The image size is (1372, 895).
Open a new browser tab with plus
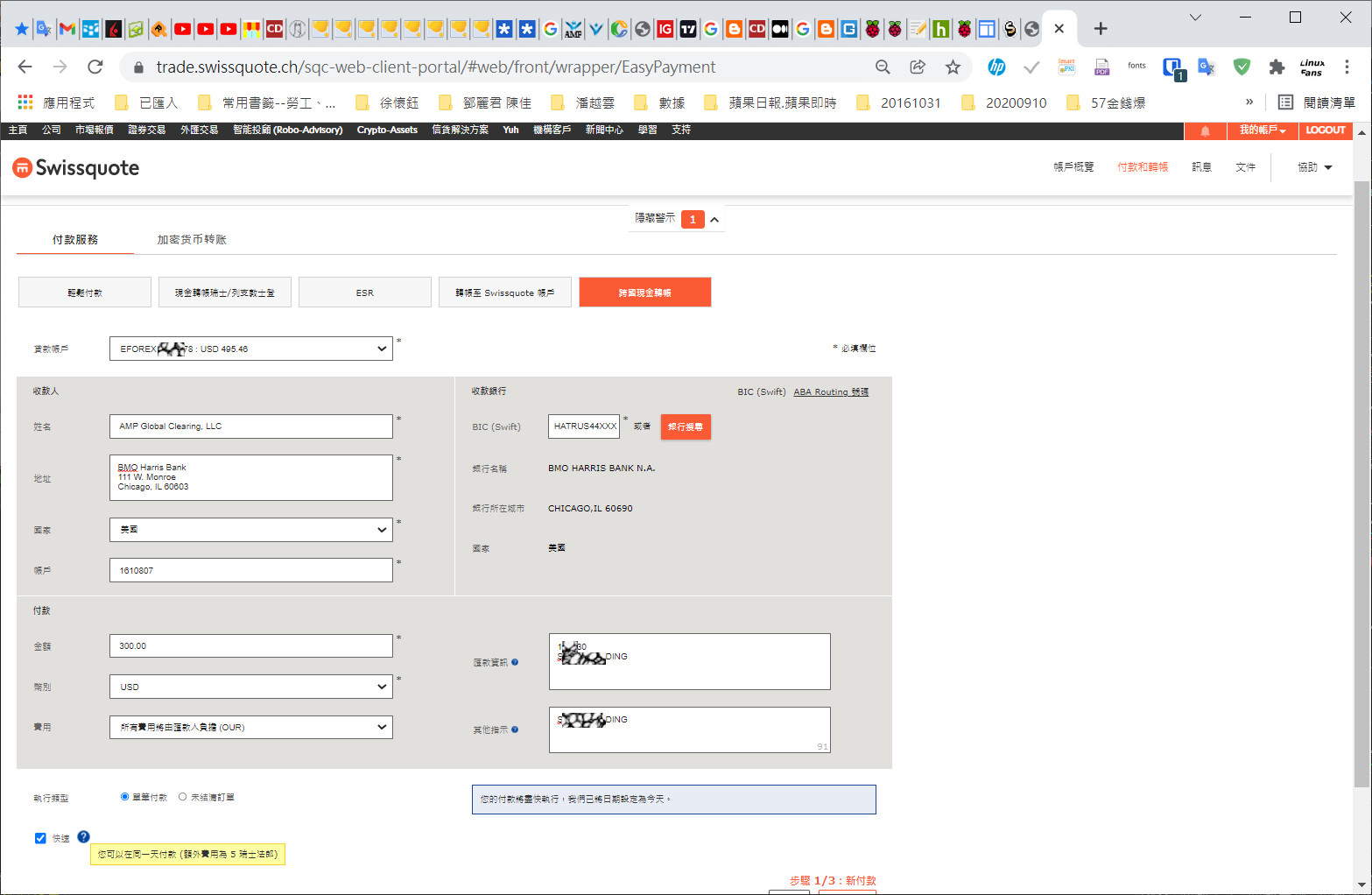(x=1101, y=29)
